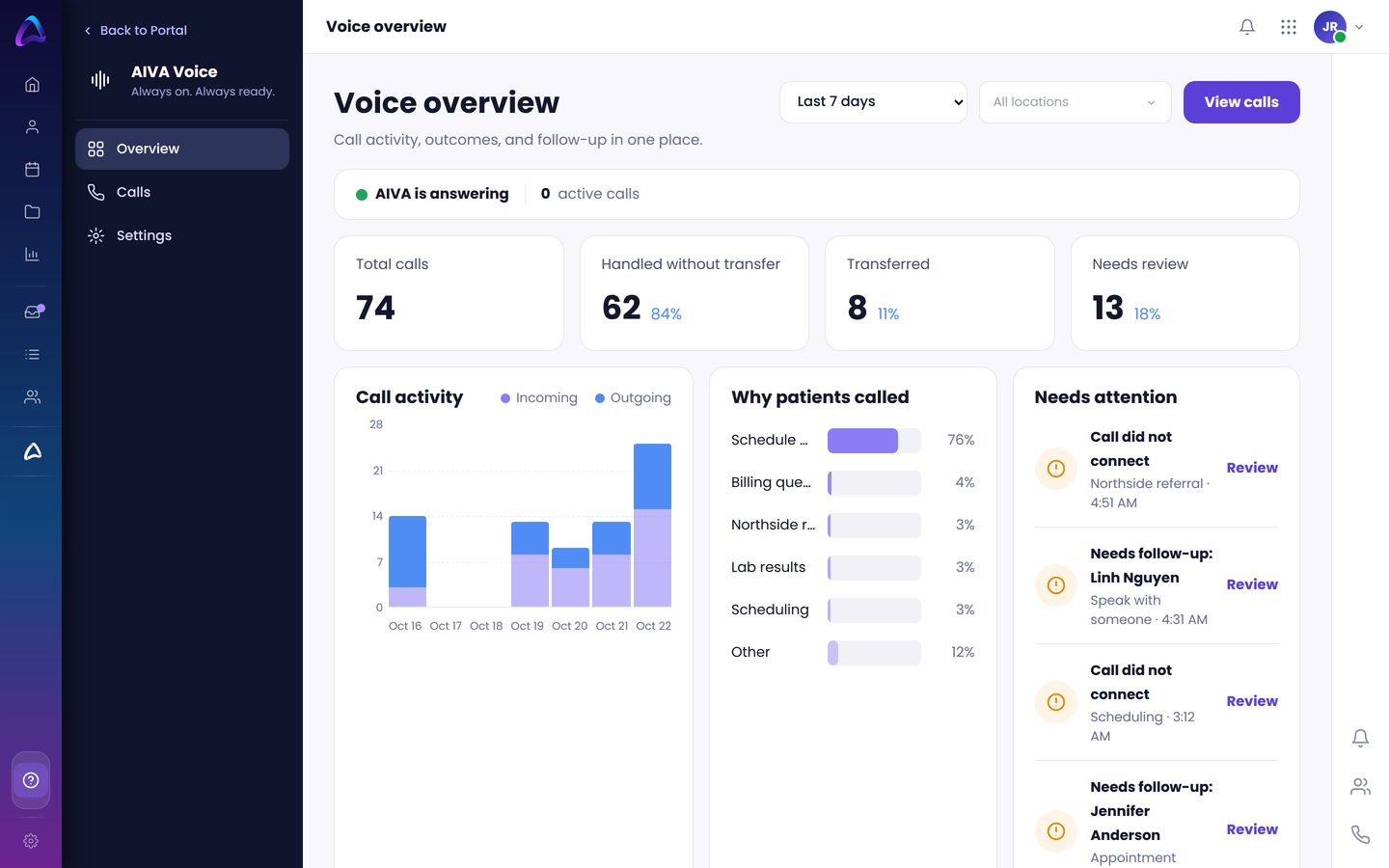Click the Billing question progress bar
Screen dimensions: 1389x868
coord(874,483)
